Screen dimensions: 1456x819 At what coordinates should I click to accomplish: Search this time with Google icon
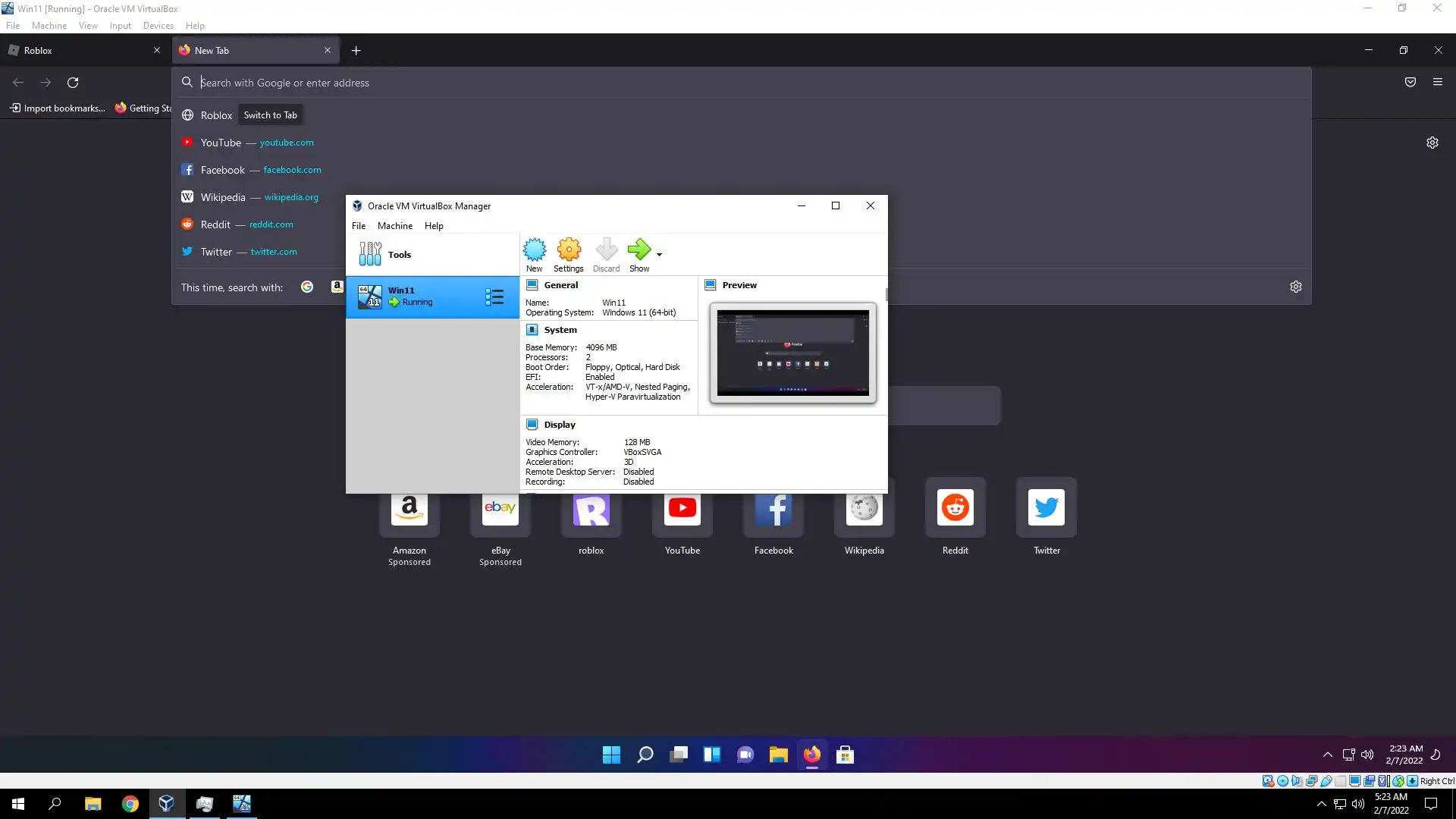(x=307, y=287)
